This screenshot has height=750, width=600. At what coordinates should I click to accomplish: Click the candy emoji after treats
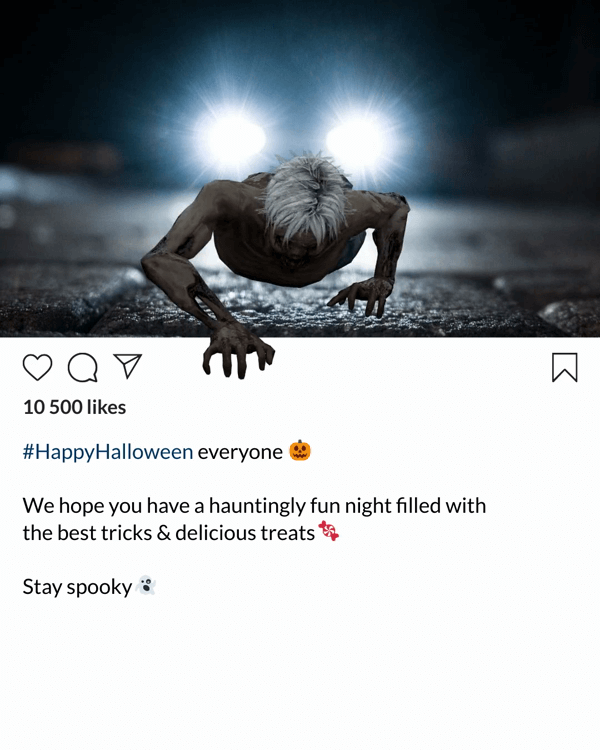329,530
